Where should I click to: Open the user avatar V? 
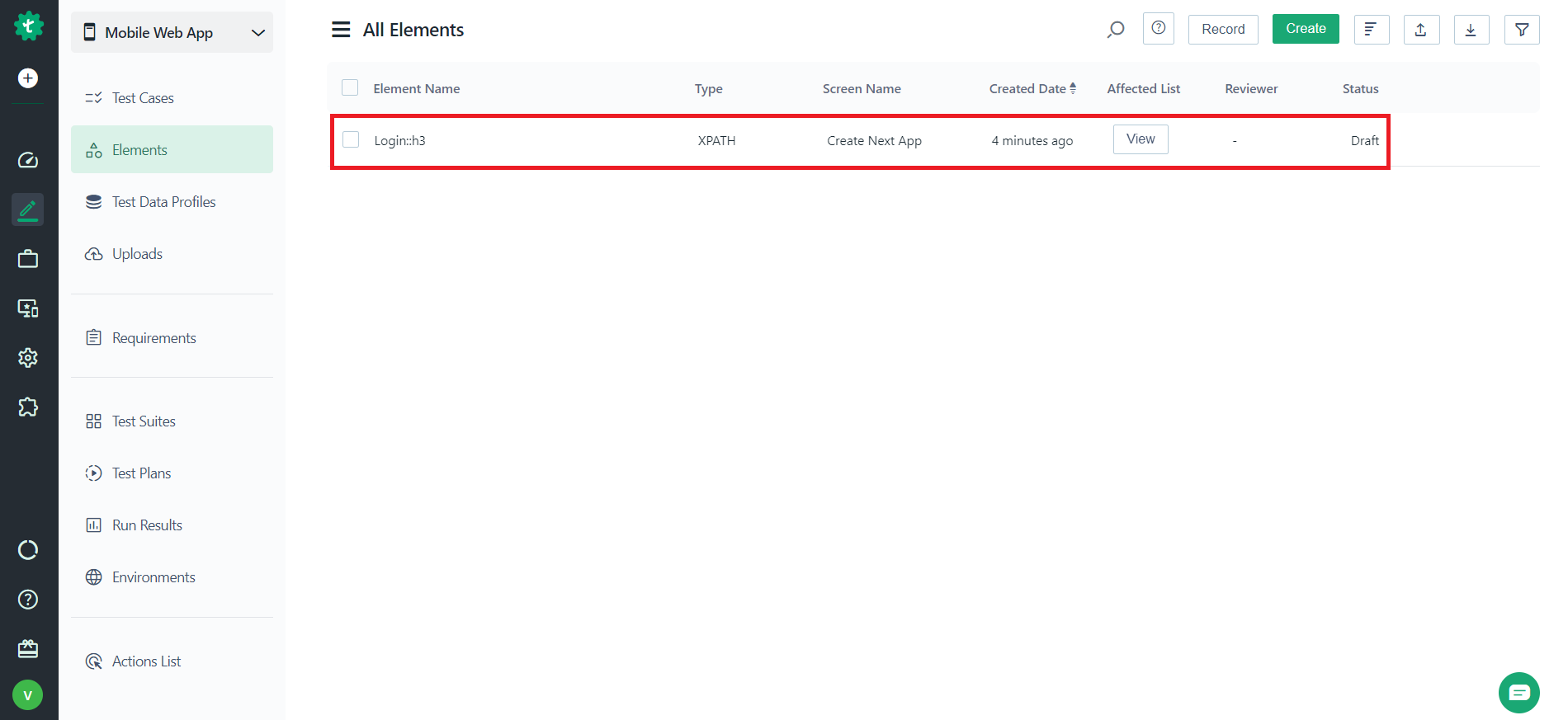coord(28,695)
